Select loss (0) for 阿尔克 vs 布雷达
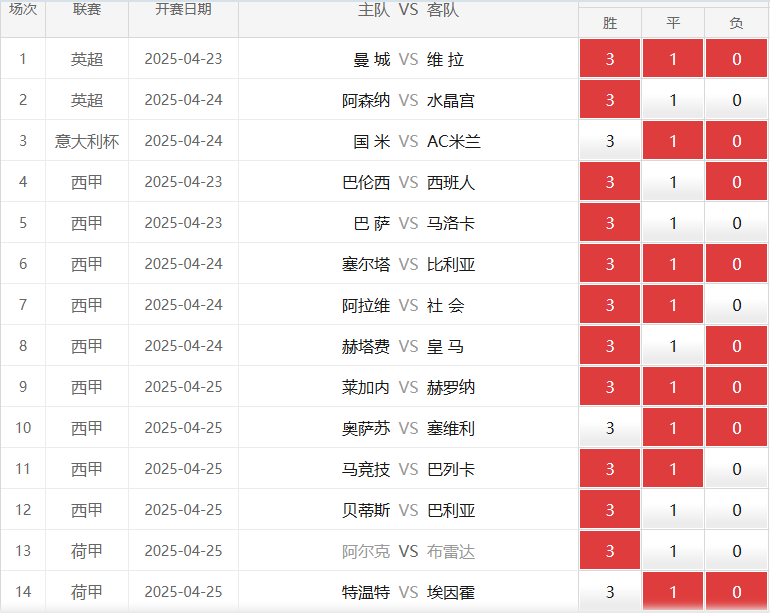Viewport: 770px width, 613px height. (x=736, y=551)
